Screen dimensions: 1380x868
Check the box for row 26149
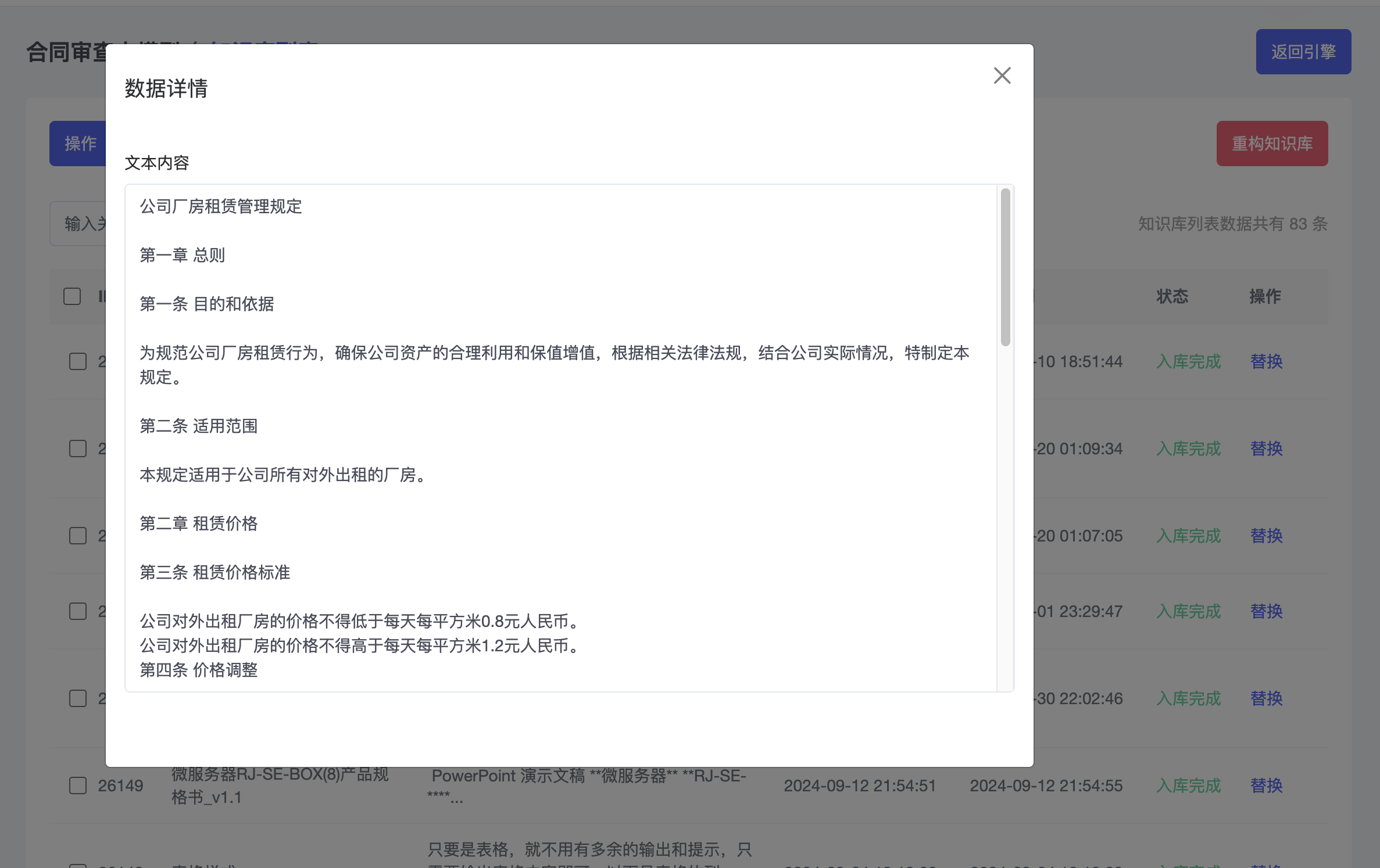(78, 785)
